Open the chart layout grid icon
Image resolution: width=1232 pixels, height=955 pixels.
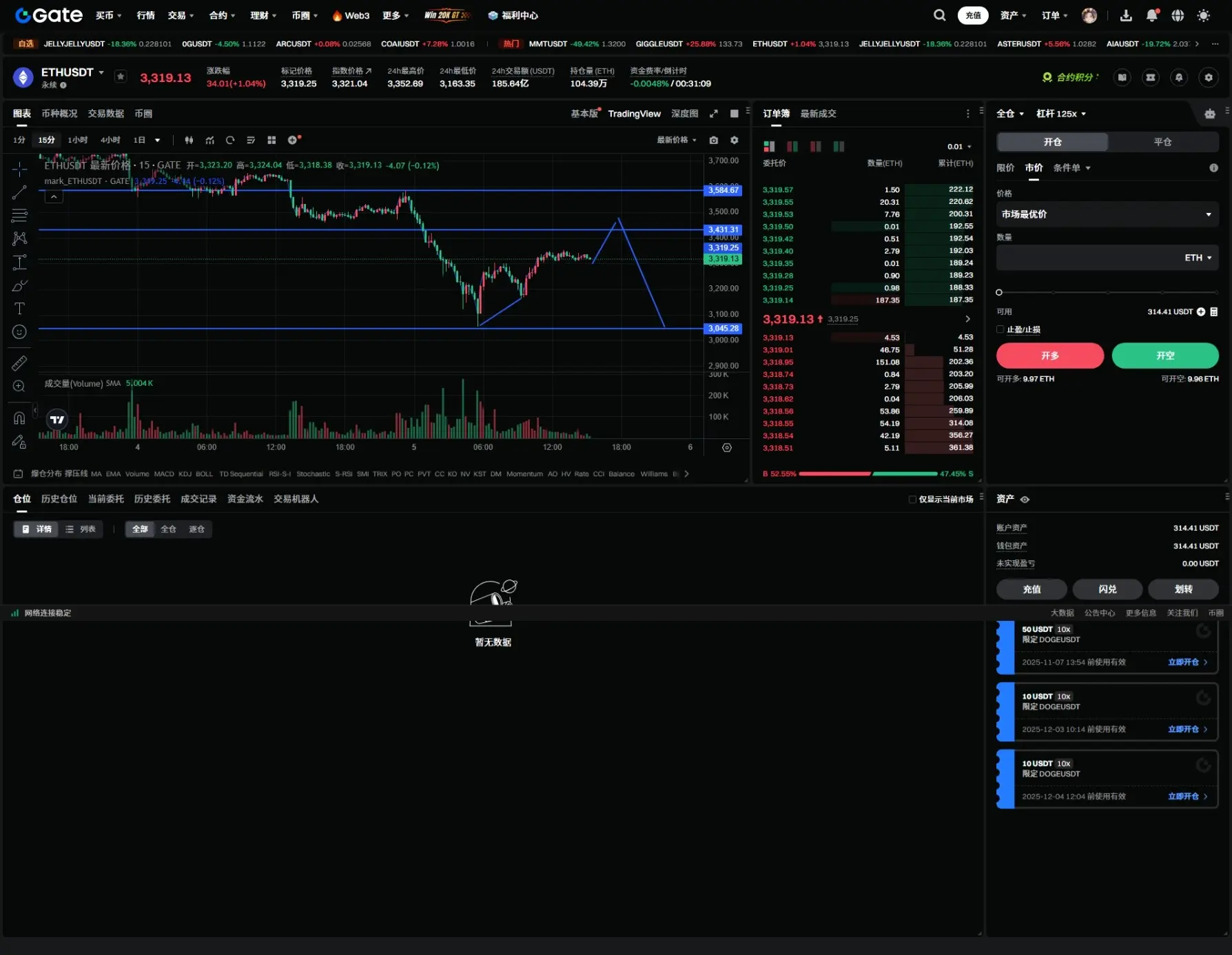pyautogui.click(x=271, y=140)
